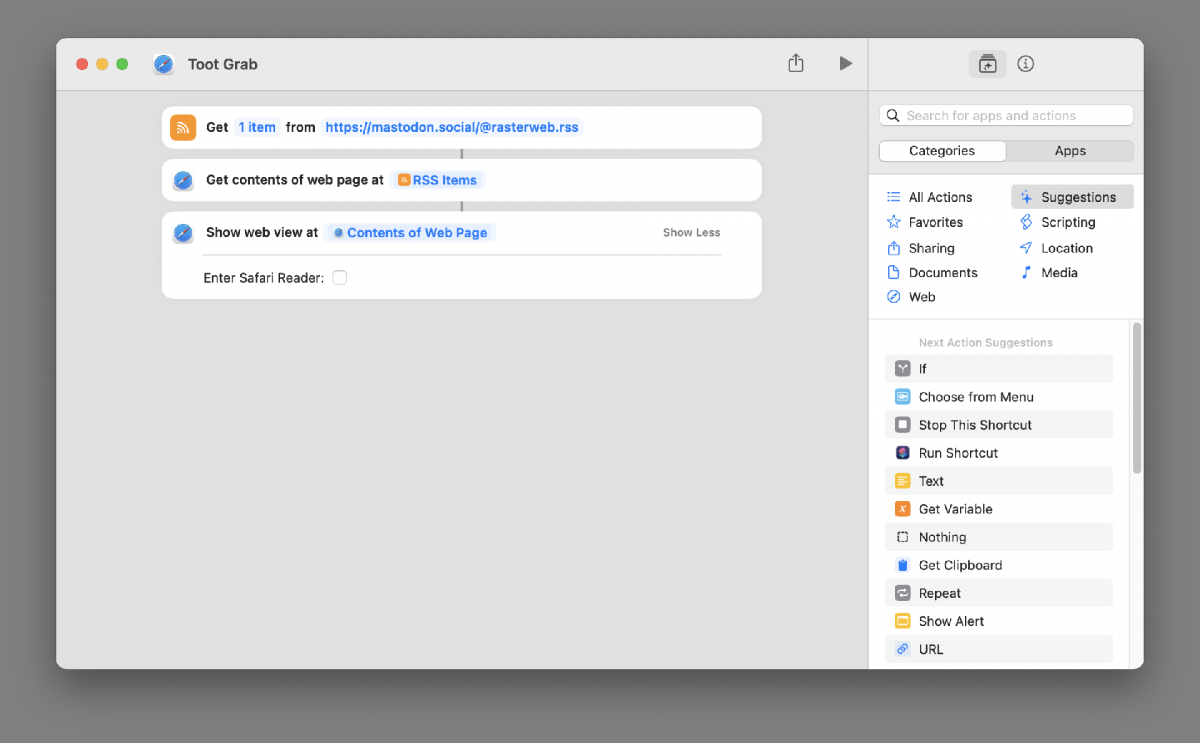The width and height of the screenshot is (1200, 743).
Task: Click the Safari icon beside Show web view
Action: click(x=183, y=233)
